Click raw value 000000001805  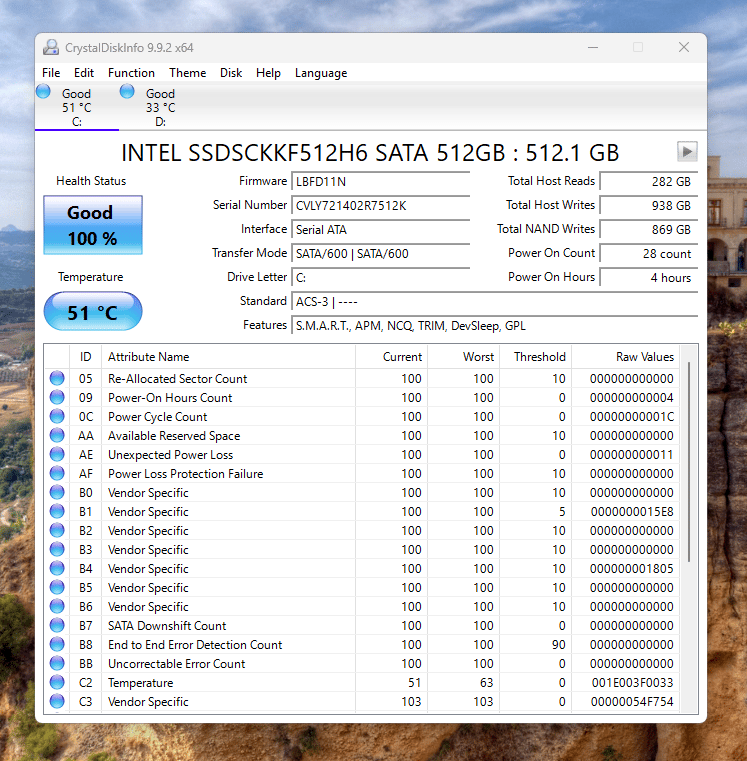631,568
